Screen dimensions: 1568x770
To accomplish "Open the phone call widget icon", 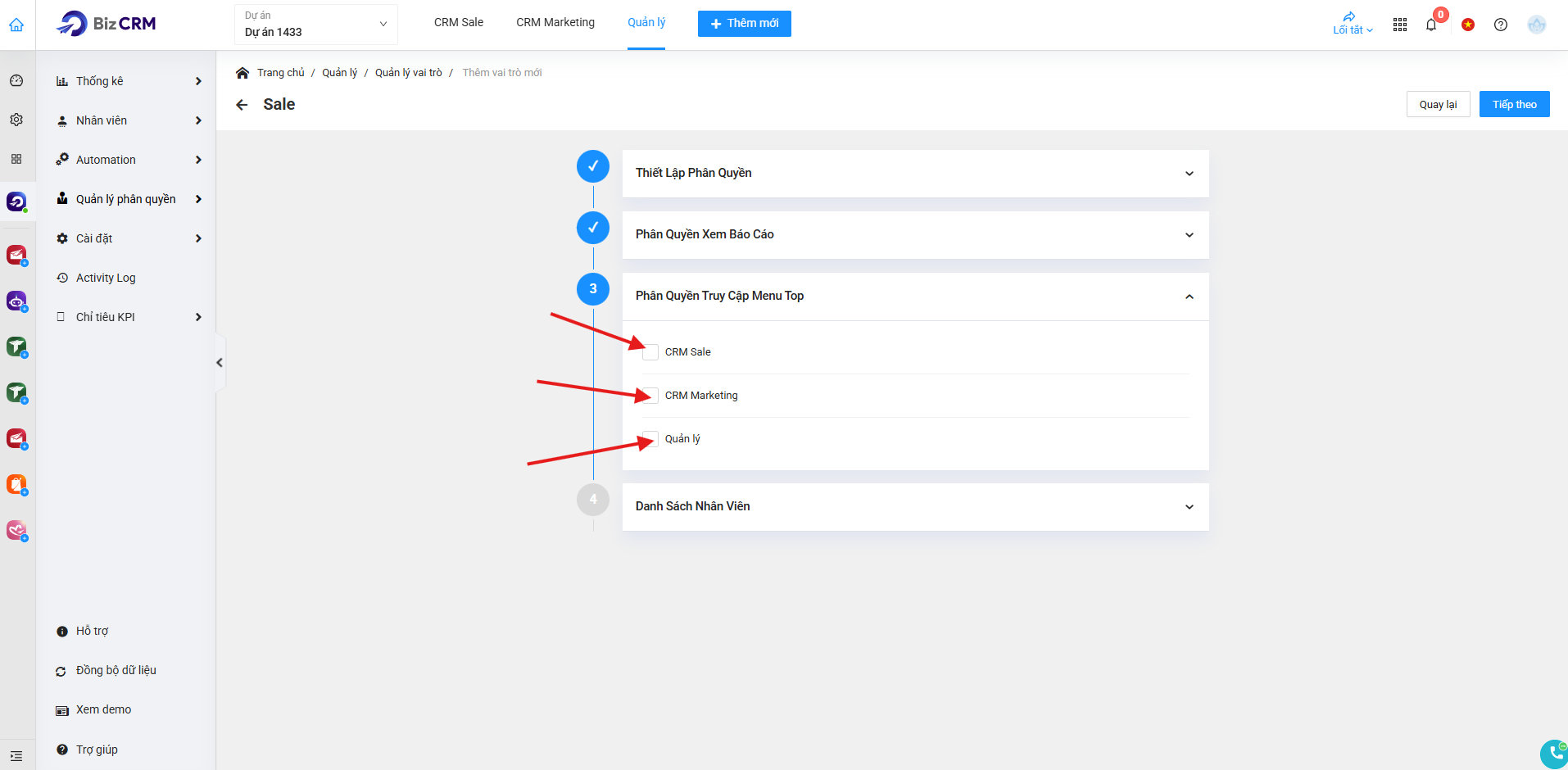I will 1554,754.
